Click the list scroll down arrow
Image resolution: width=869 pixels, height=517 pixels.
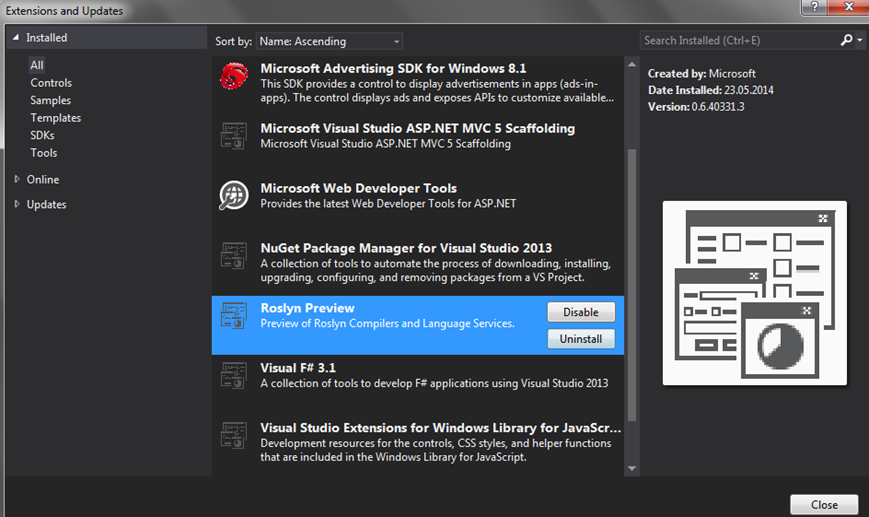632,468
